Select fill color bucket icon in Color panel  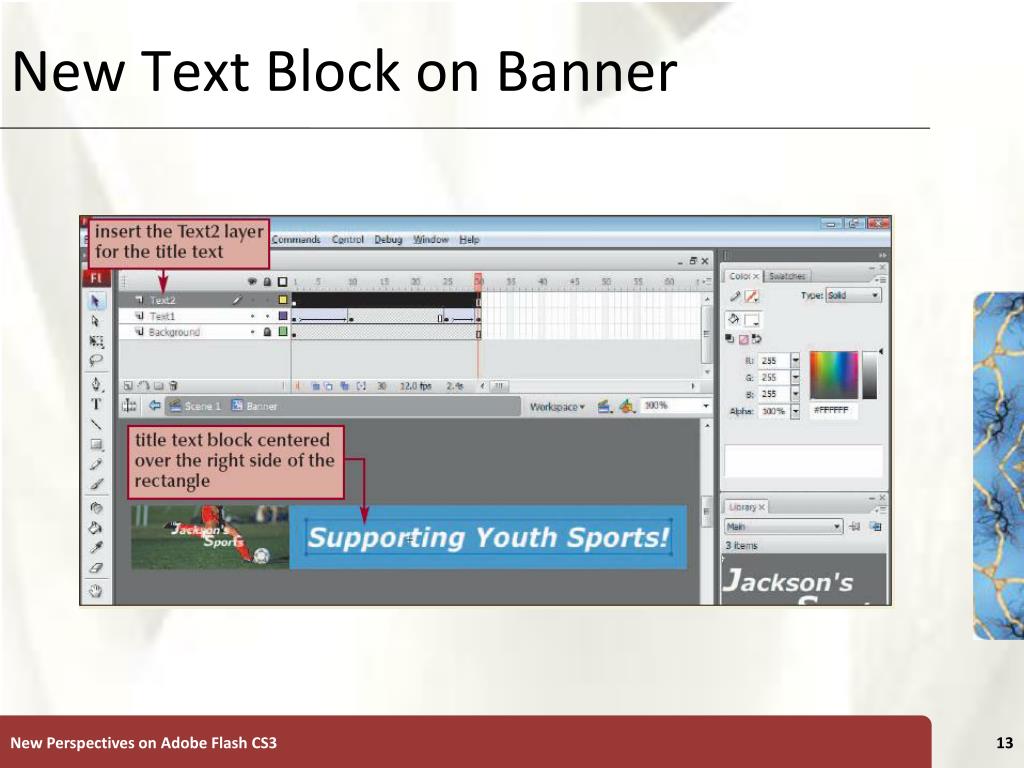733,319
